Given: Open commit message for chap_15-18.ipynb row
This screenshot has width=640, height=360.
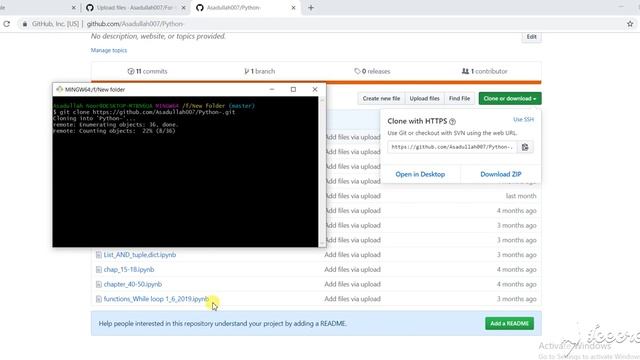Looking at the screenshot, I should point(352,269).
